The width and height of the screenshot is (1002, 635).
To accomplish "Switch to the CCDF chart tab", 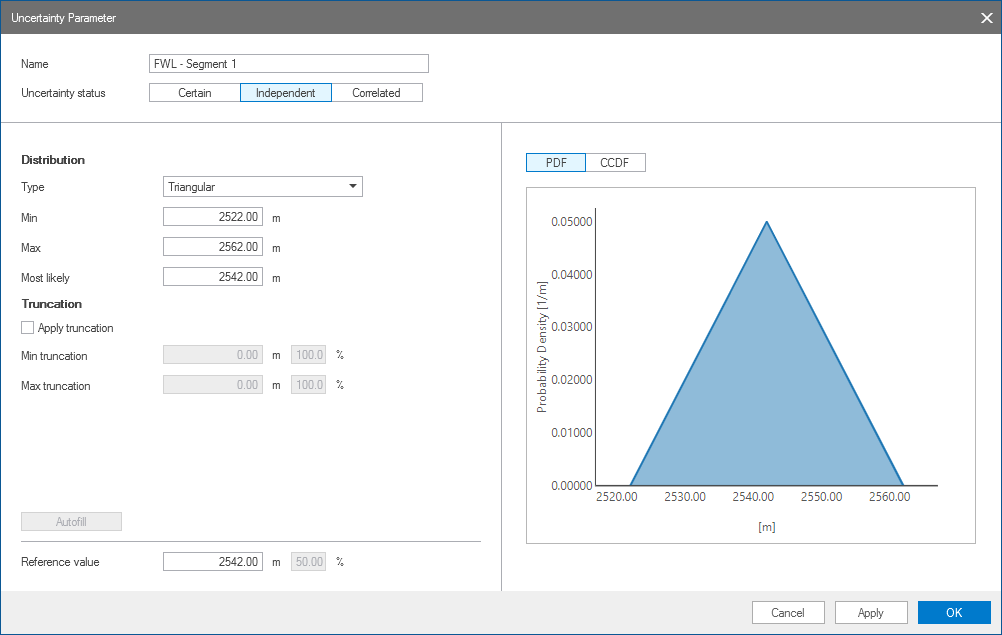I will pyautogui.click(x=615, y=163).
